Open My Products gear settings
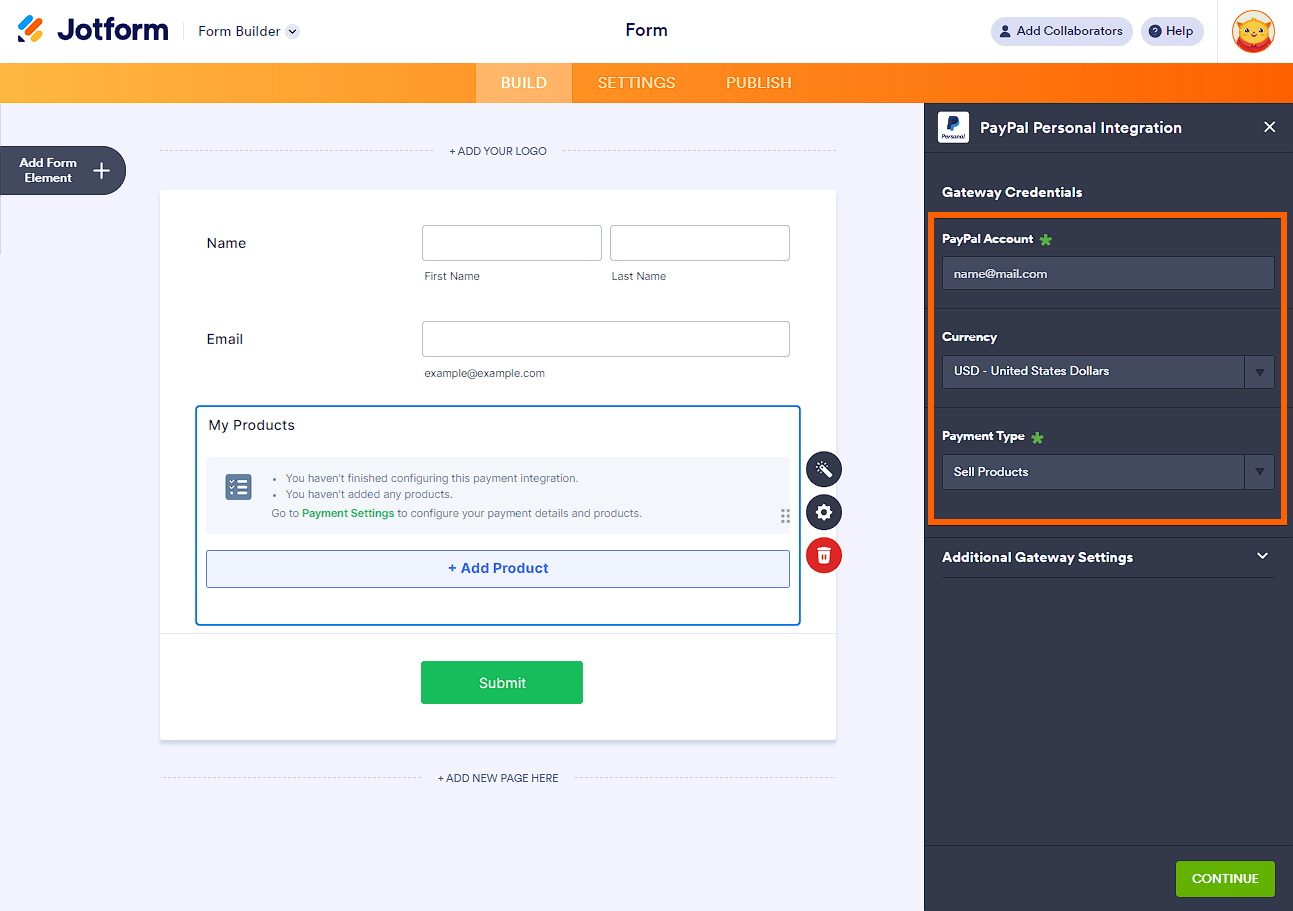Screen dimensions: 1293x911 click(824, 512)
